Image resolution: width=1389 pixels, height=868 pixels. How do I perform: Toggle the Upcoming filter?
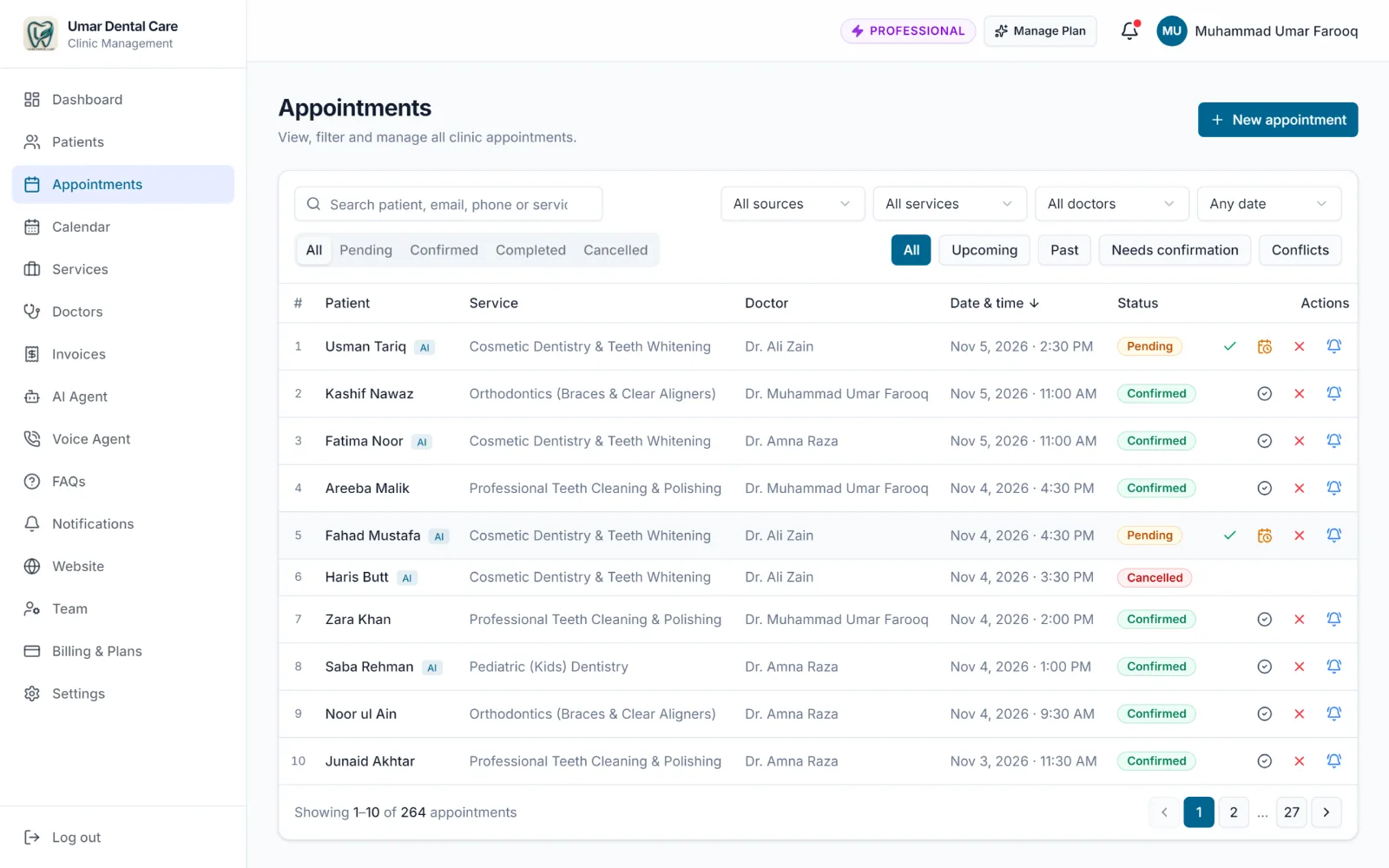click(984, 250)
